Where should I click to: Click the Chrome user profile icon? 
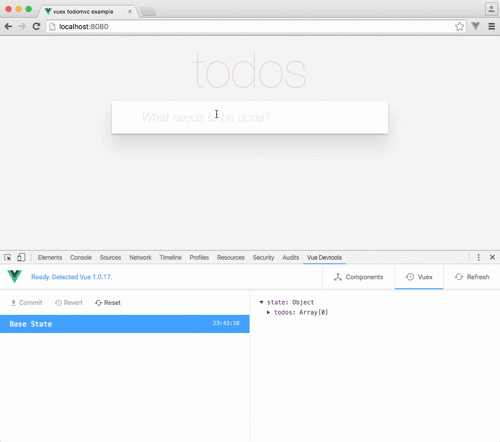tap(491, 9)
